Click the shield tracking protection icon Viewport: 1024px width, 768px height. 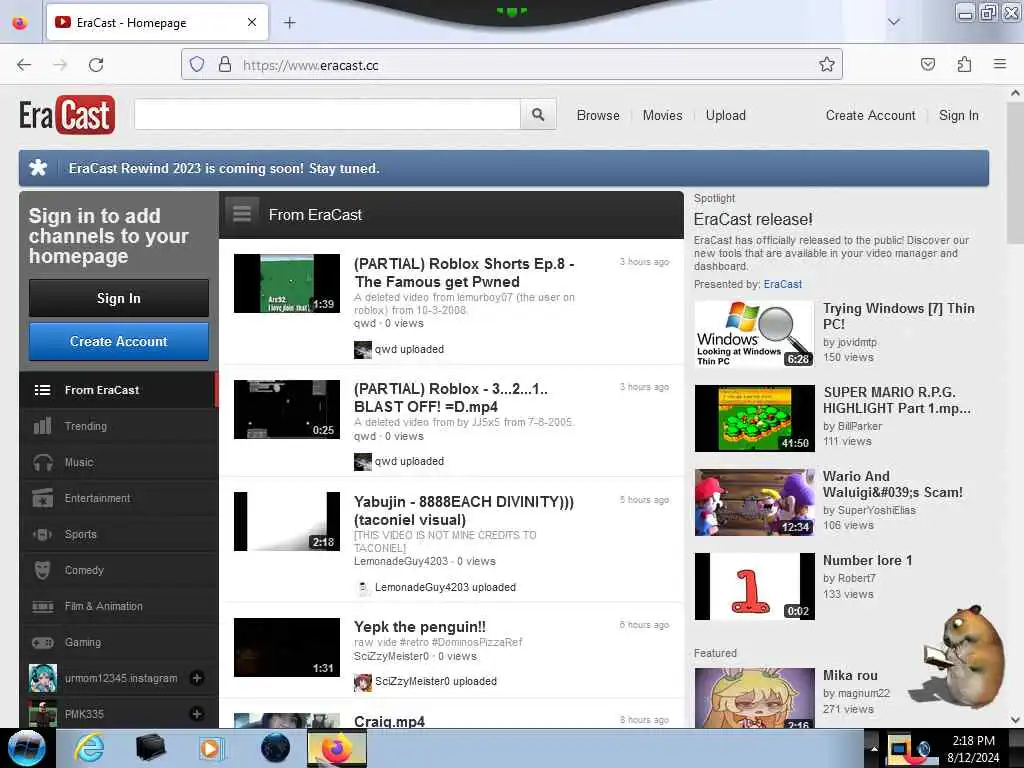pos(197,65)
